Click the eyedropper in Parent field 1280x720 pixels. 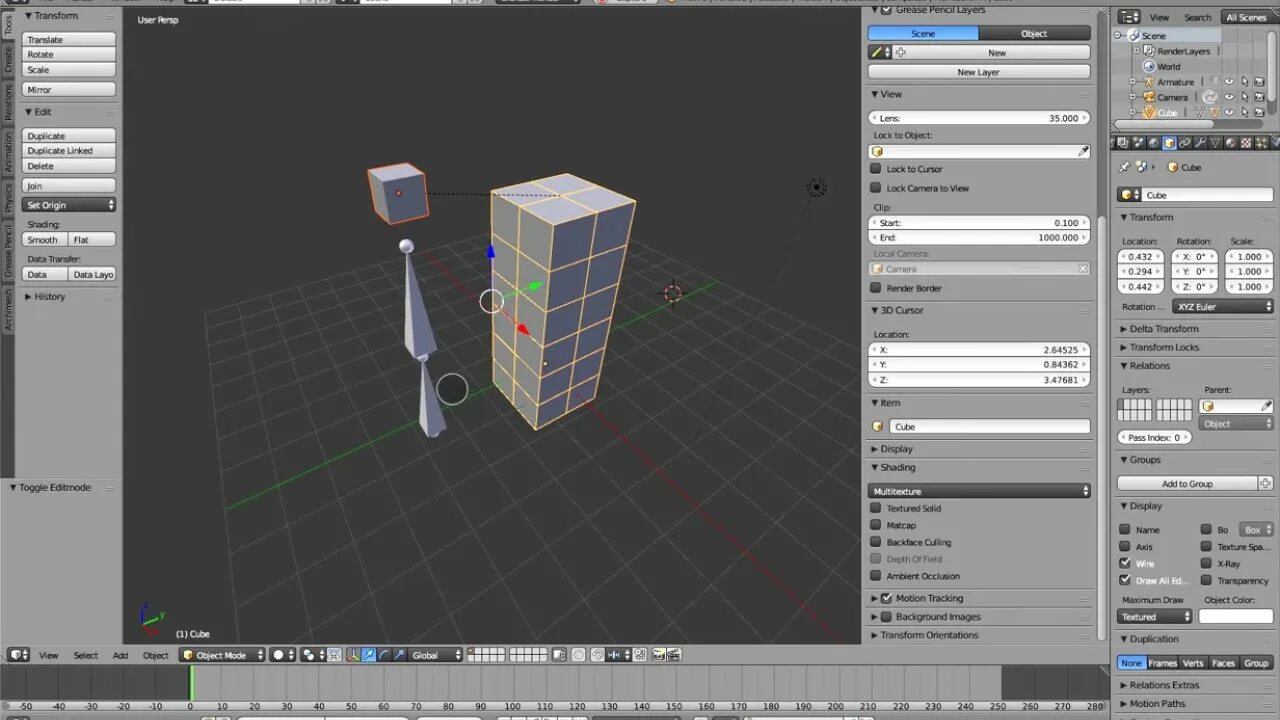coord(1266,406)
